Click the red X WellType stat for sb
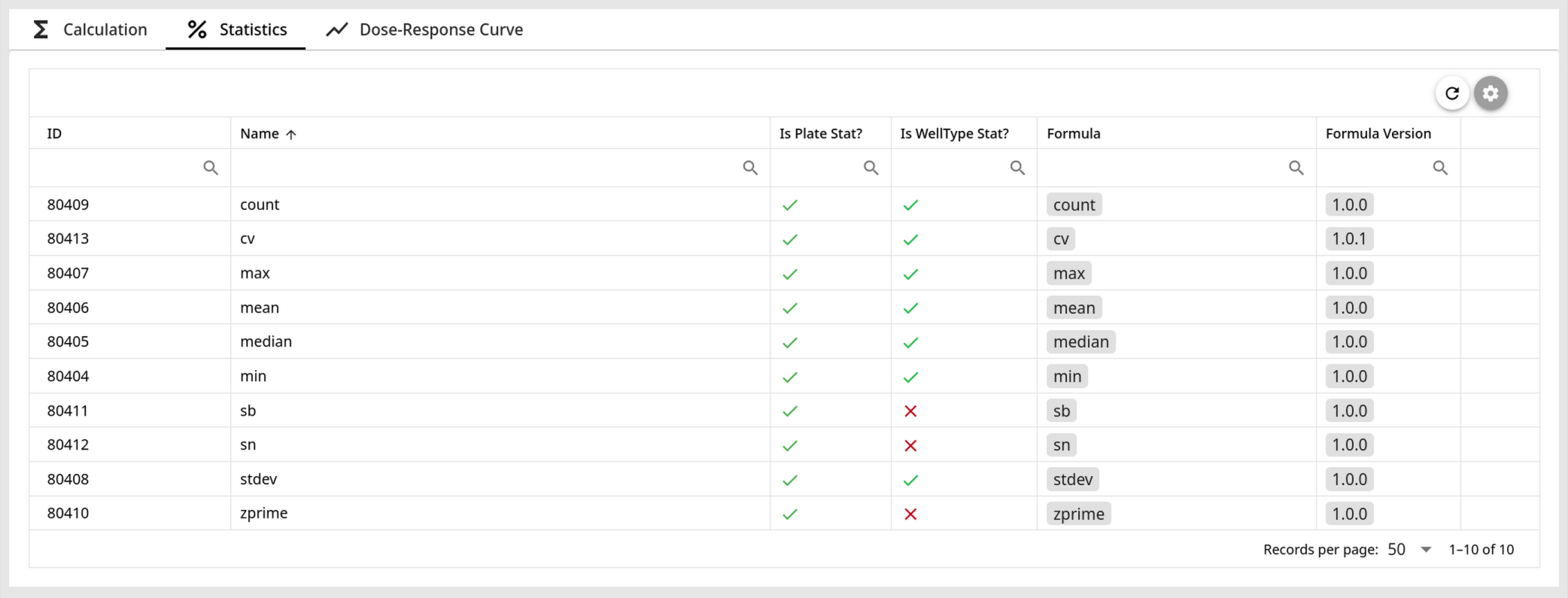 (x=910, y=411)
